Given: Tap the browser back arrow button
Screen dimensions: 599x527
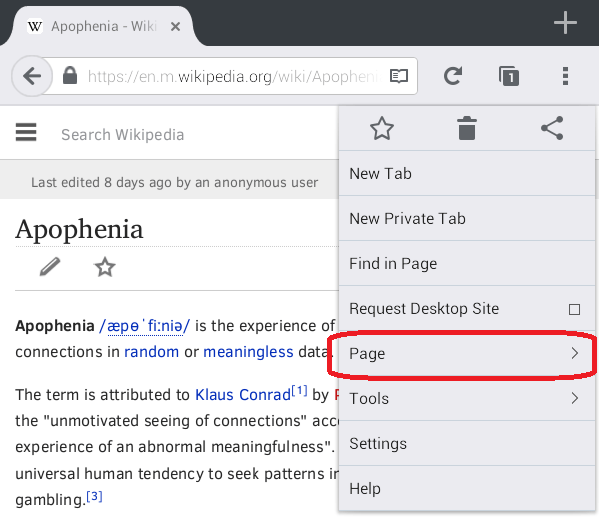Looking at the screenshot, I should click(x=32, y=76).
